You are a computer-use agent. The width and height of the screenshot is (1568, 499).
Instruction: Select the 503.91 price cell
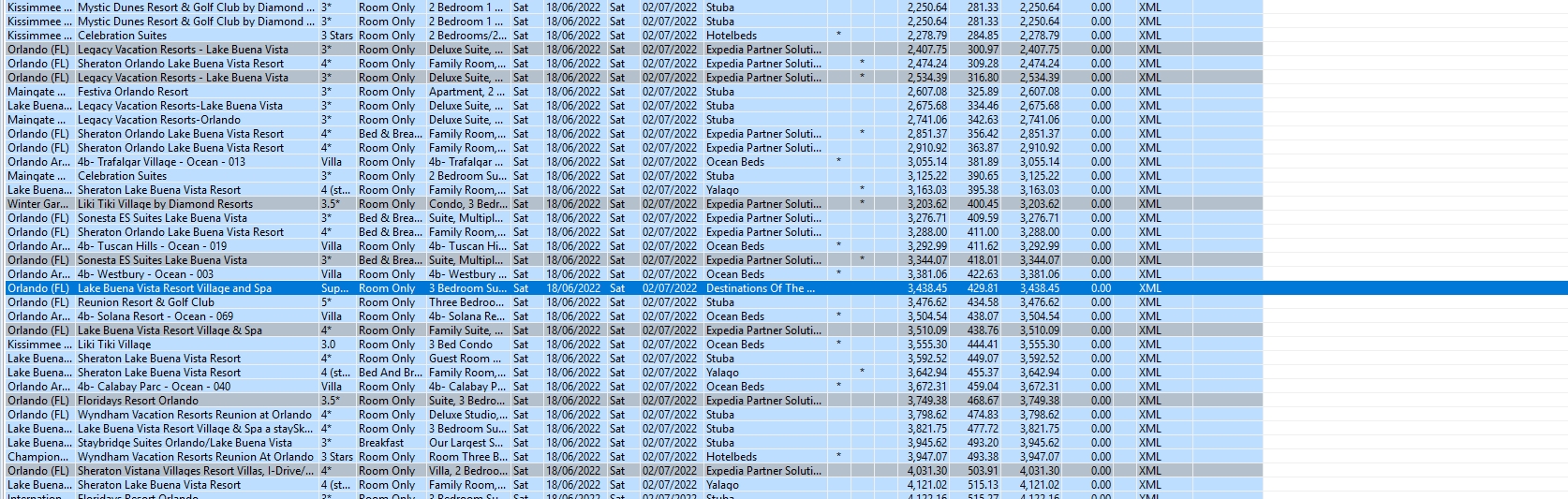(983, 471)
